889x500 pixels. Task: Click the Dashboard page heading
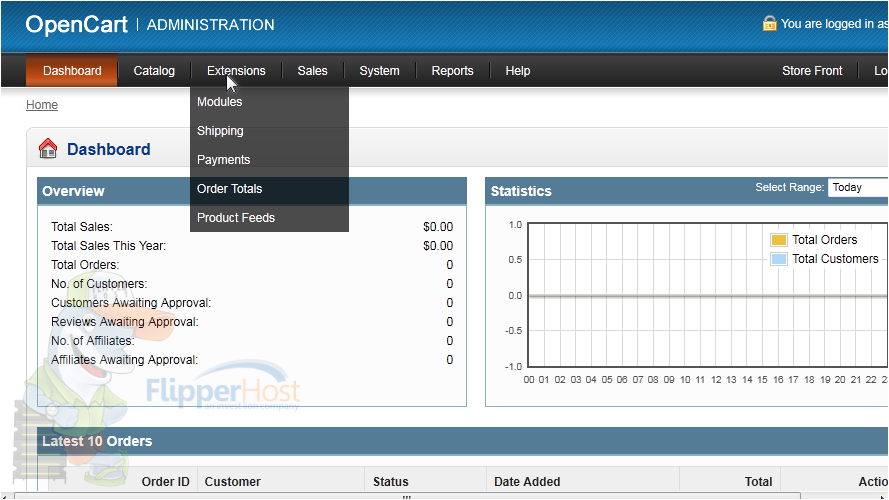pos(109,149)
